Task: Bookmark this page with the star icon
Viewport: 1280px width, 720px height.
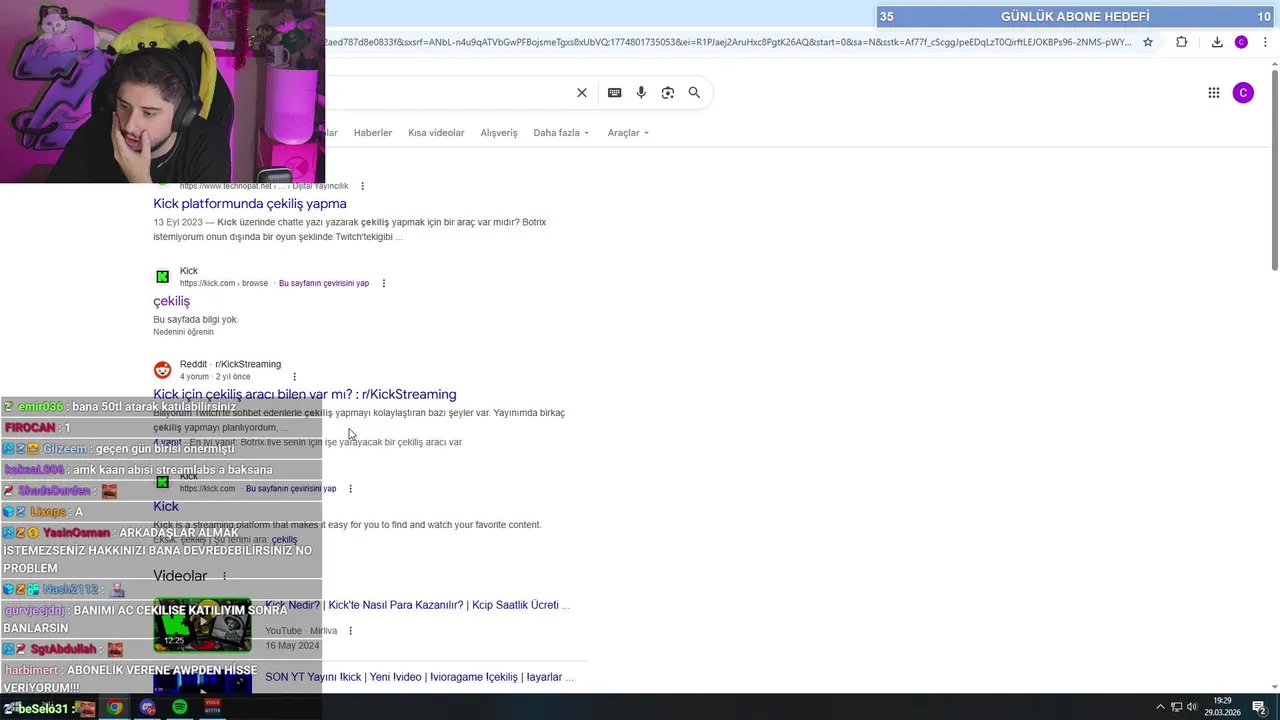Action: click(1148, 42)
